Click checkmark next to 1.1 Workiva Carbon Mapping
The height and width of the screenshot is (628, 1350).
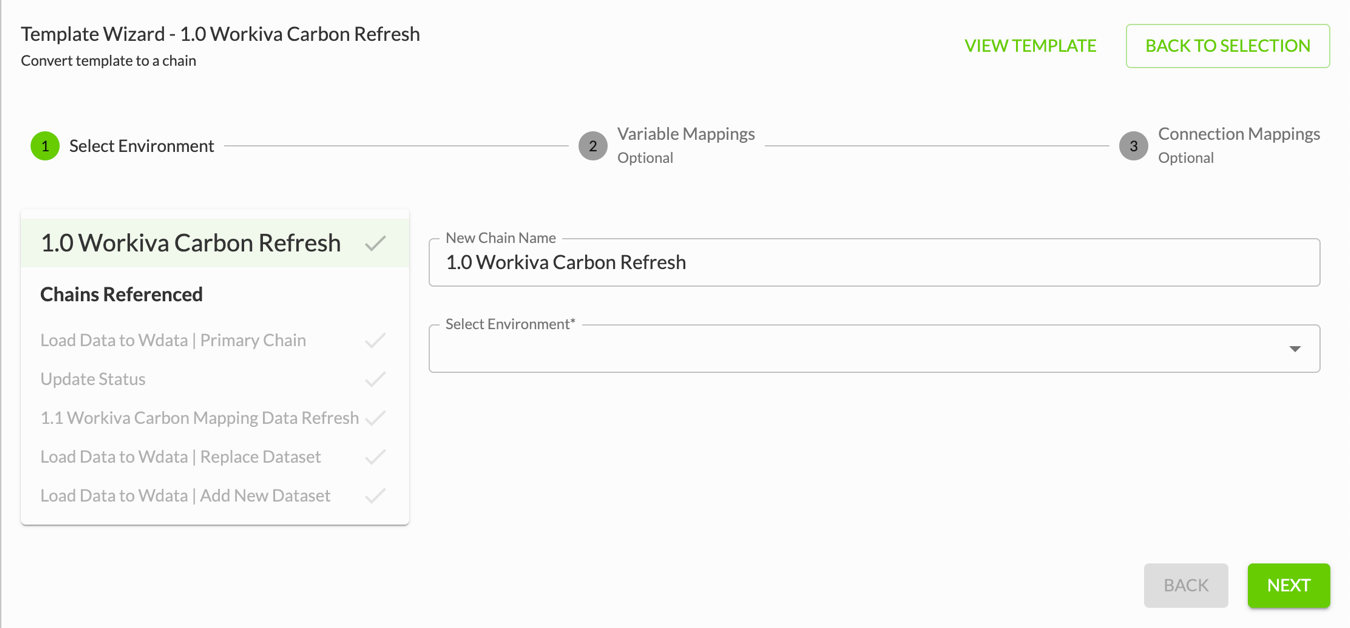376,419
